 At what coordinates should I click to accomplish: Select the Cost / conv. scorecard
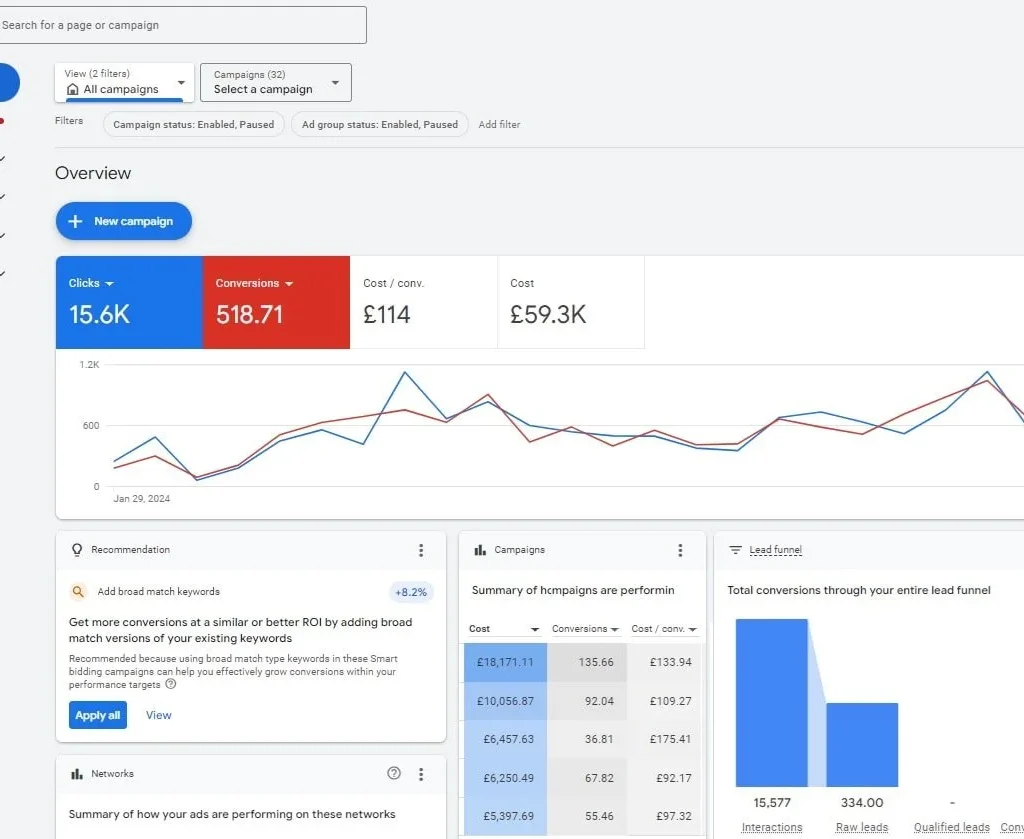pos(423,302)
